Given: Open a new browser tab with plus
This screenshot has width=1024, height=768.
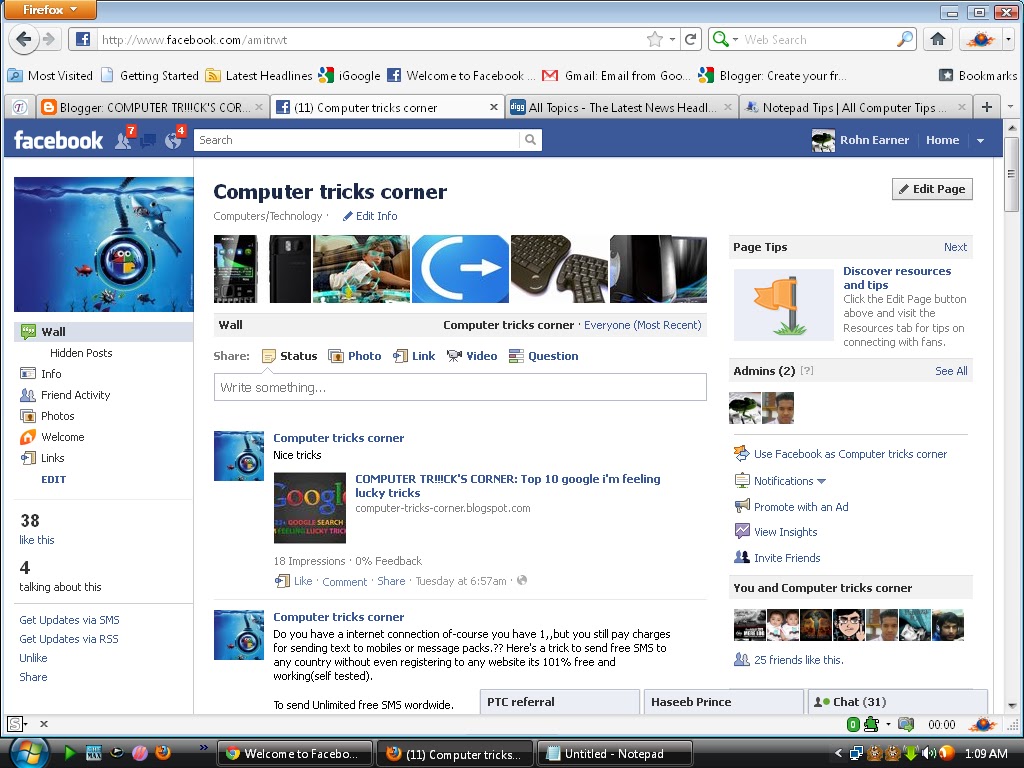Looking at the screenshot, I should (x=987, y=106).
